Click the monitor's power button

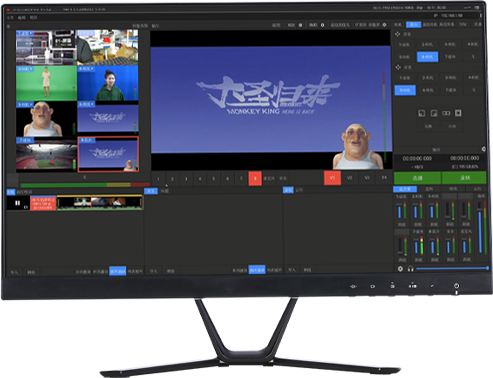click(456, 286)
